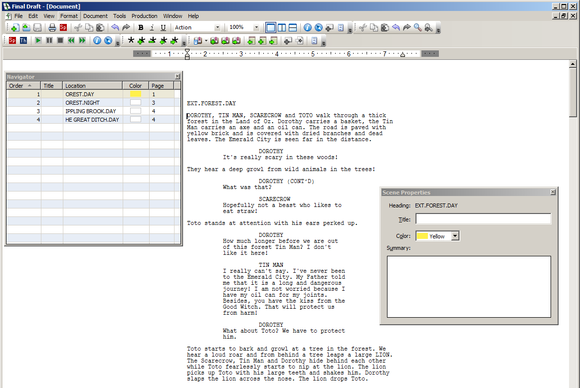
Task: Create a new document with the New icon
Action: tap(15, 28)
